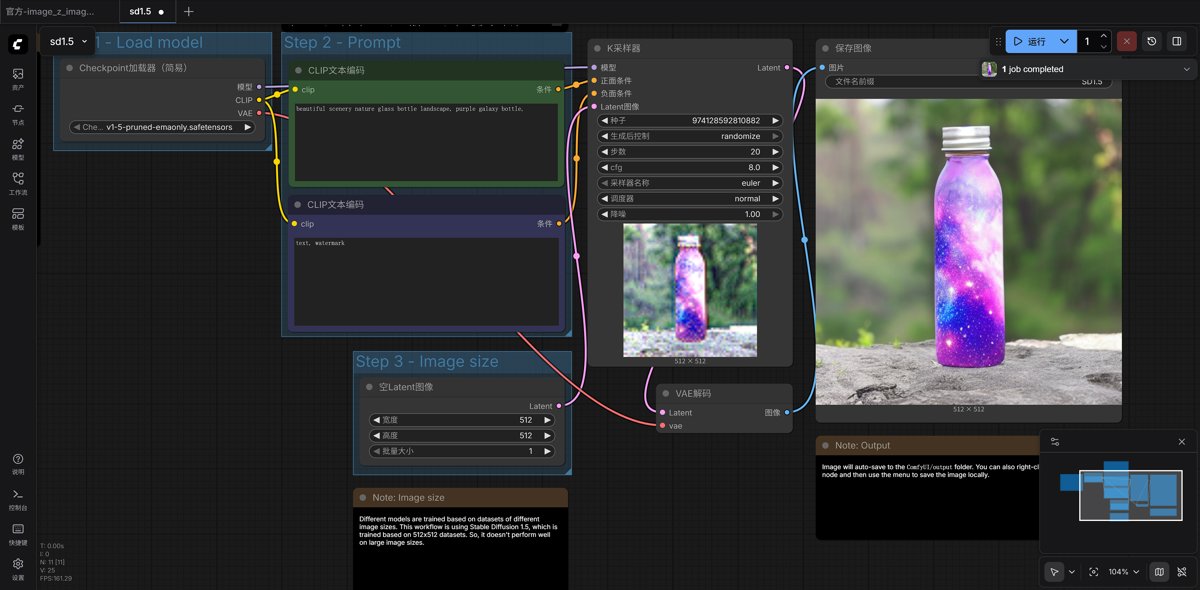The width and height of the screenshot is (1200, 590).
Task: Toggle the minimap map icon
Action: 1159,572
